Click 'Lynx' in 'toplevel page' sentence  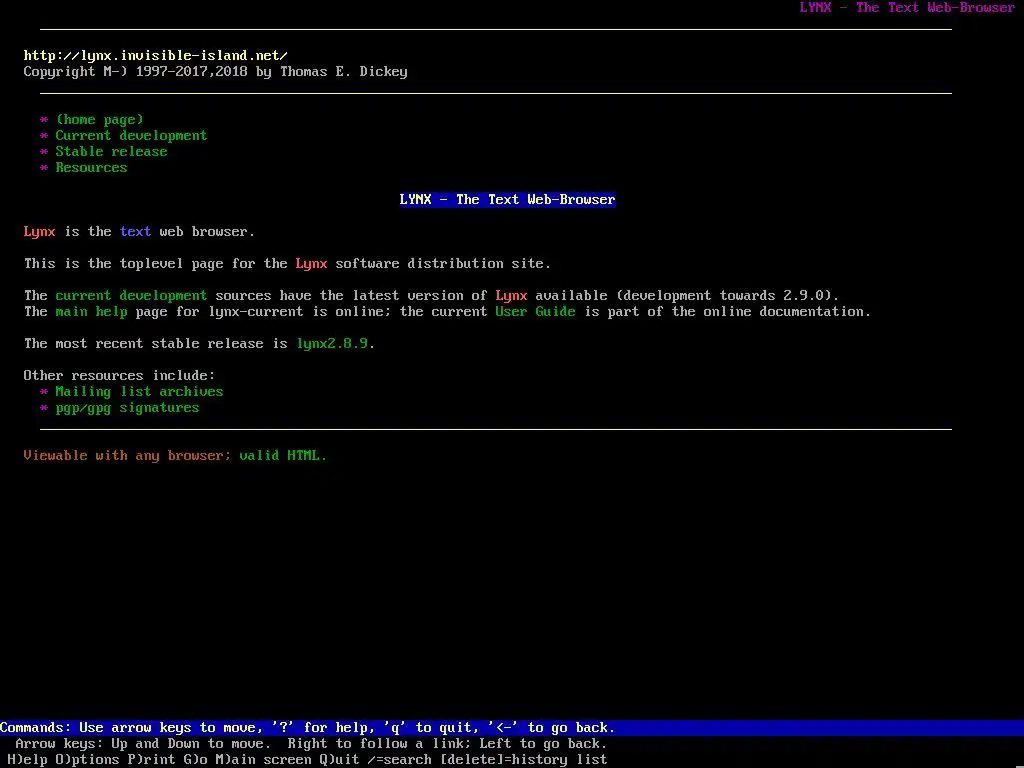312,263
